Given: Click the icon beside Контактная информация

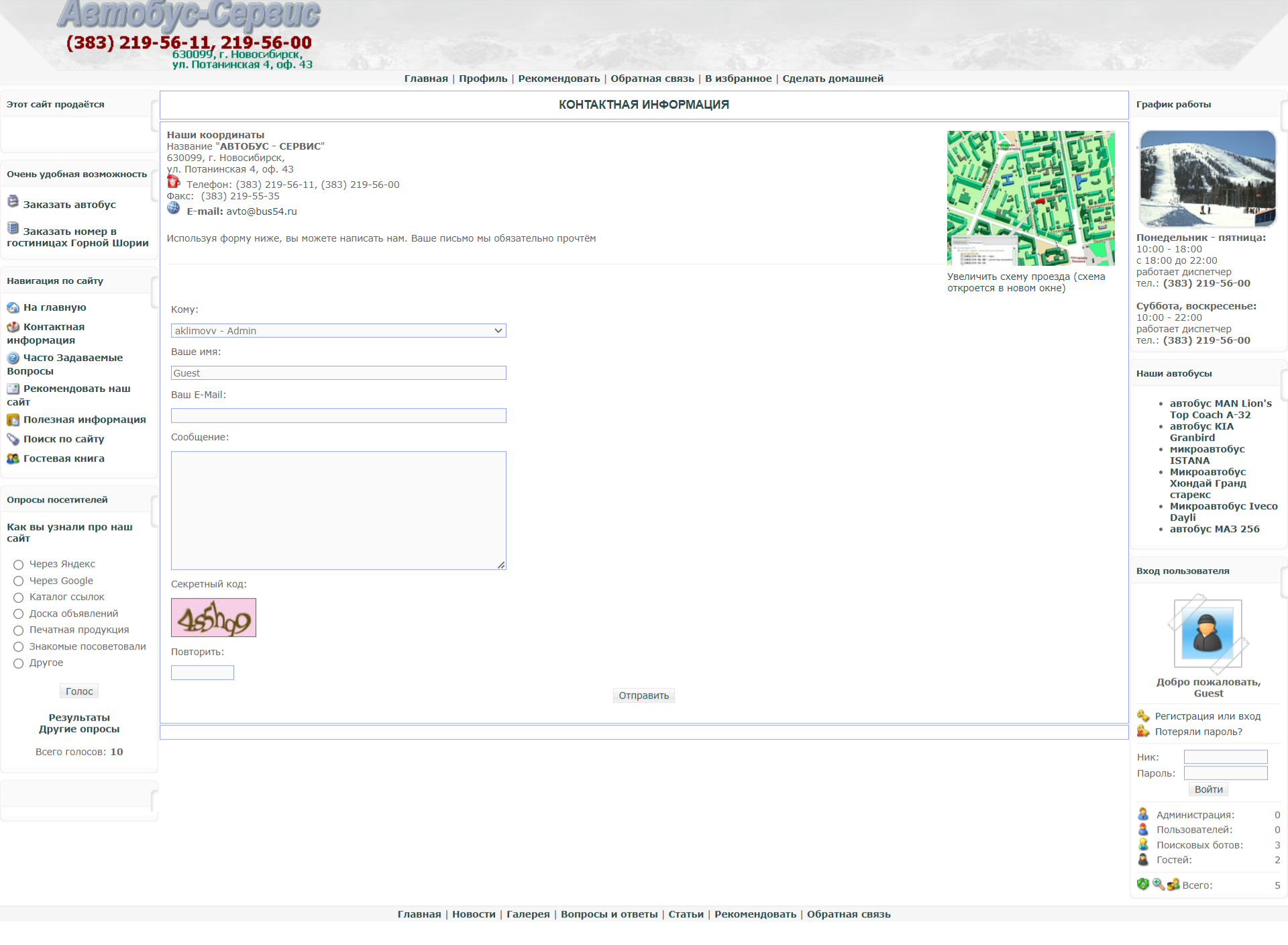Looking at the screenshot, I should (13, 327).
